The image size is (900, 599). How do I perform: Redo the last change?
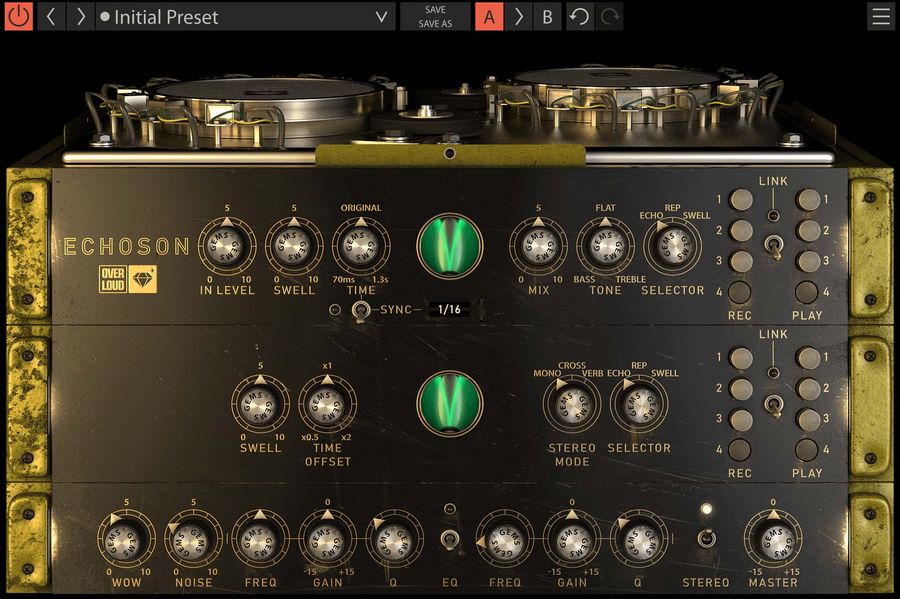click(609, 17)
